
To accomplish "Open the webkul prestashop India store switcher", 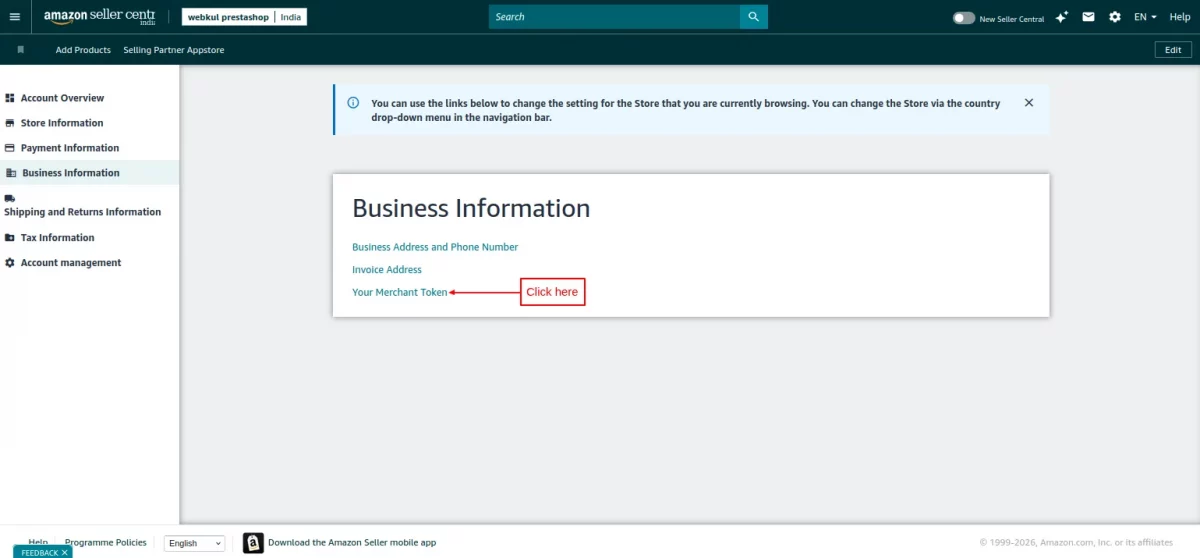I will 244,17.
